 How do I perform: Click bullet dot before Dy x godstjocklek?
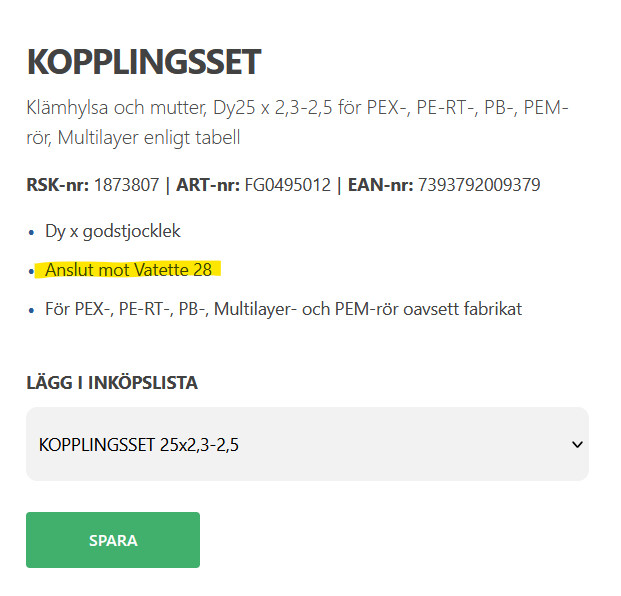31,232
